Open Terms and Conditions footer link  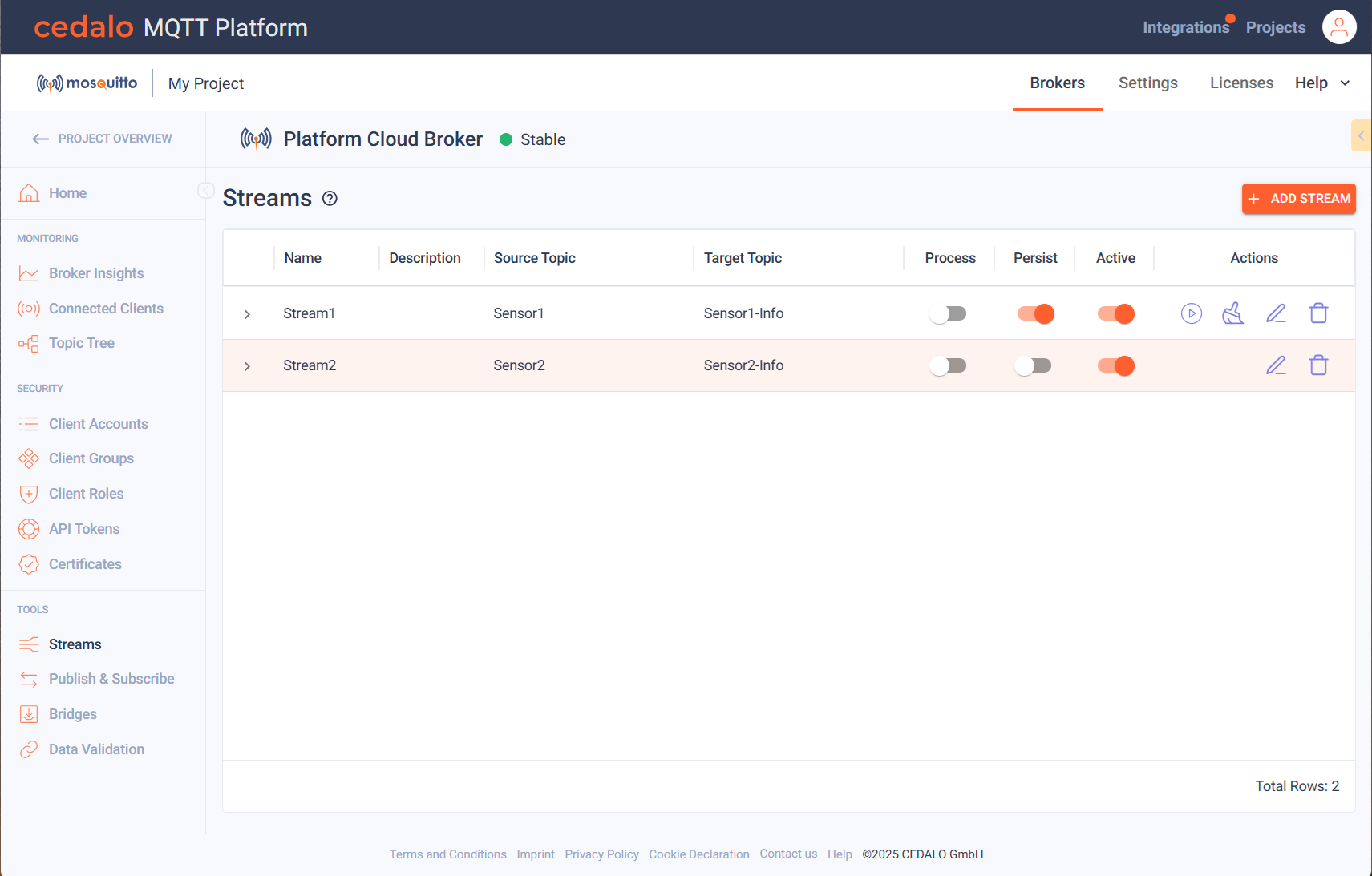pyautogui.click(x=447, y=854)
